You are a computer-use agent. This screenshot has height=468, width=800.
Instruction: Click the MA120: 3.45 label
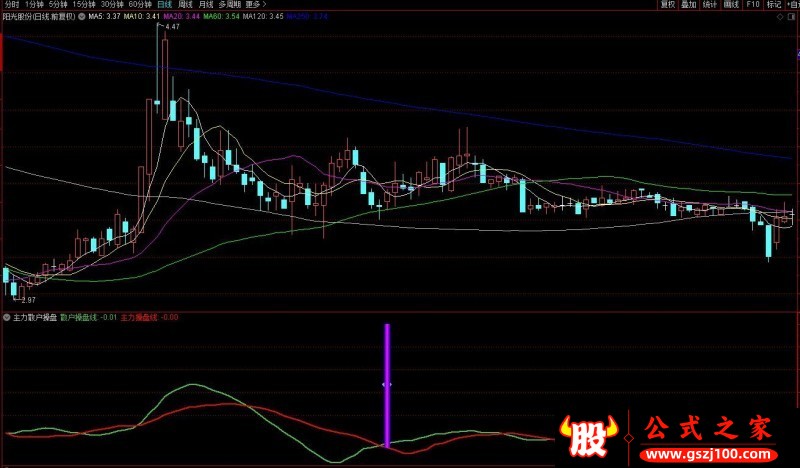(263, 16)
